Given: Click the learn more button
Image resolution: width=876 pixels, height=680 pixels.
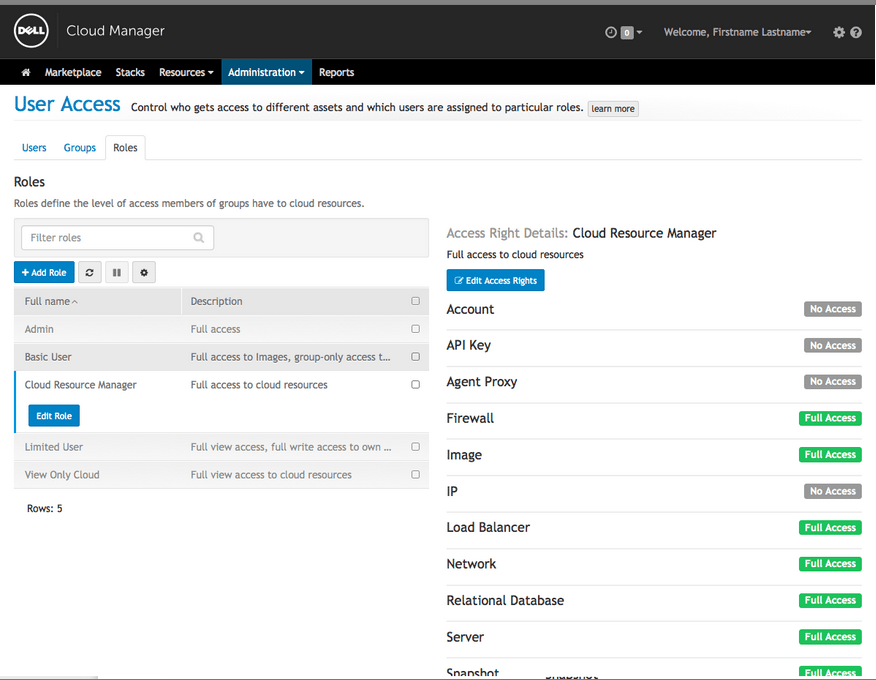Looking at the screenshot, I should [613, 108].
